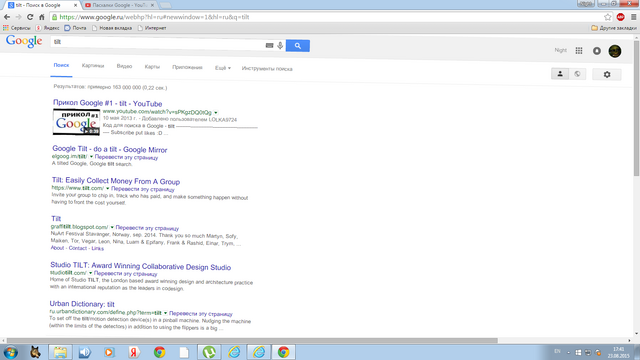Open Google notifications bell icon
The image size is (640, 360).
point(597,51)
